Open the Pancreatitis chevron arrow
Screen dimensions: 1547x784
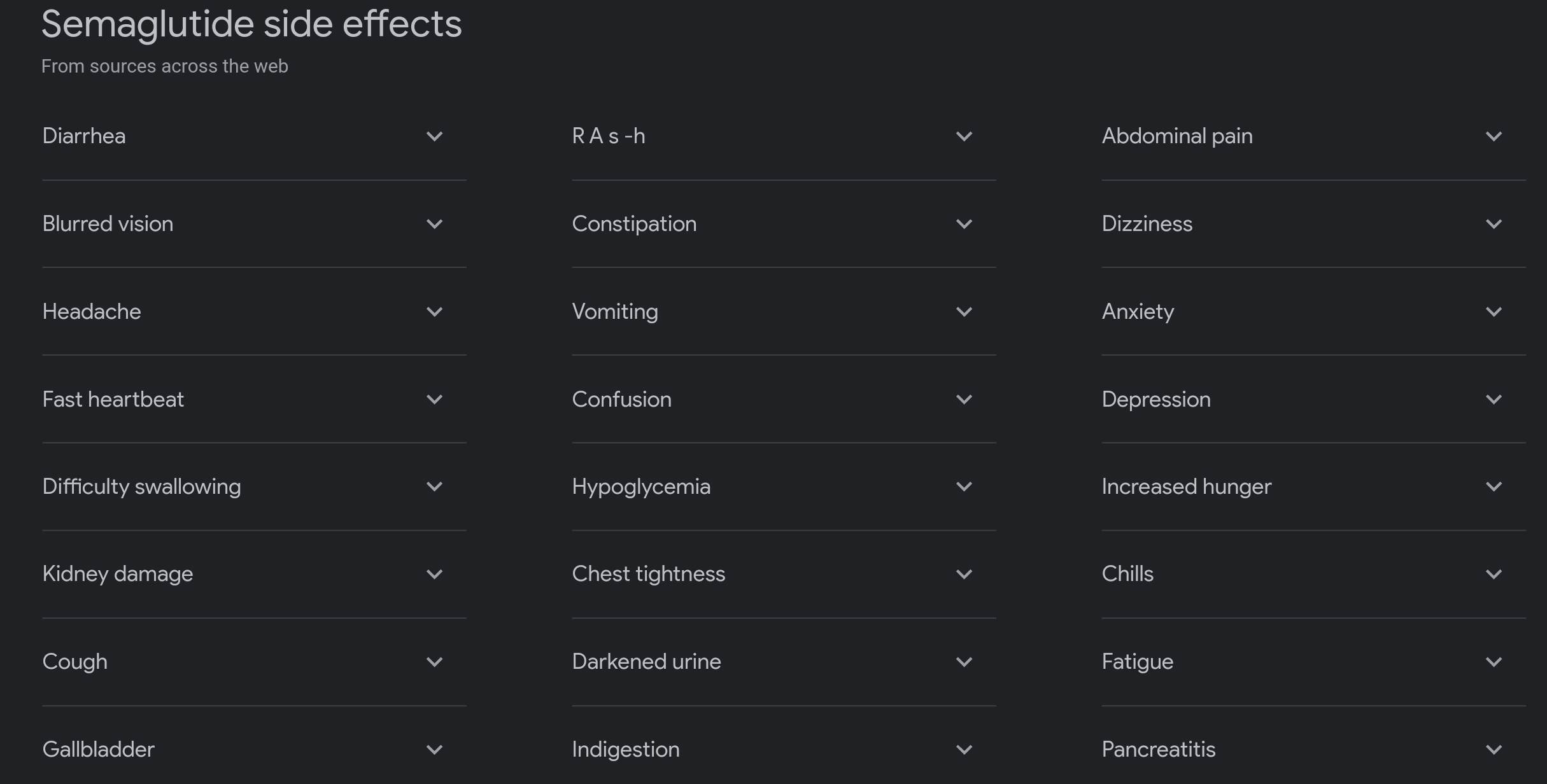coord(1494,750)
